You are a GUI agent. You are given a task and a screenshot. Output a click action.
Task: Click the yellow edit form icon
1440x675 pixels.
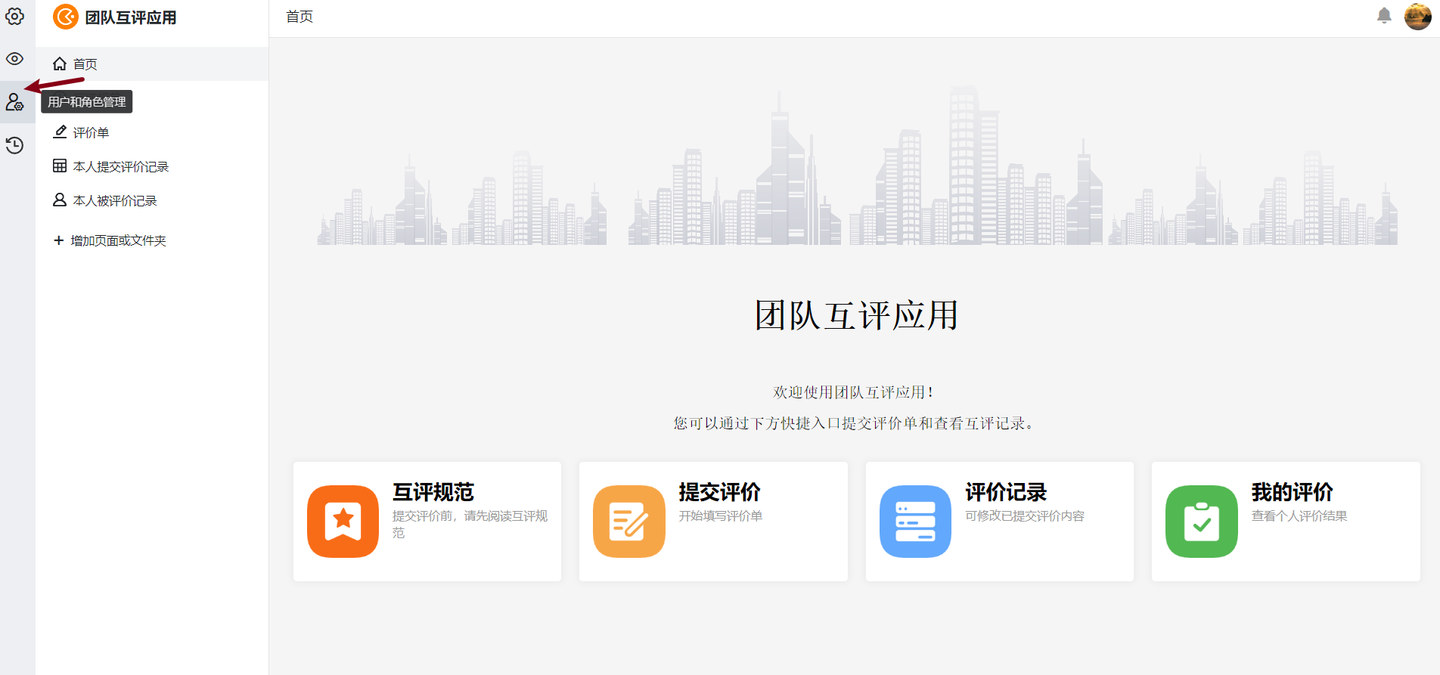click(629, 521)
